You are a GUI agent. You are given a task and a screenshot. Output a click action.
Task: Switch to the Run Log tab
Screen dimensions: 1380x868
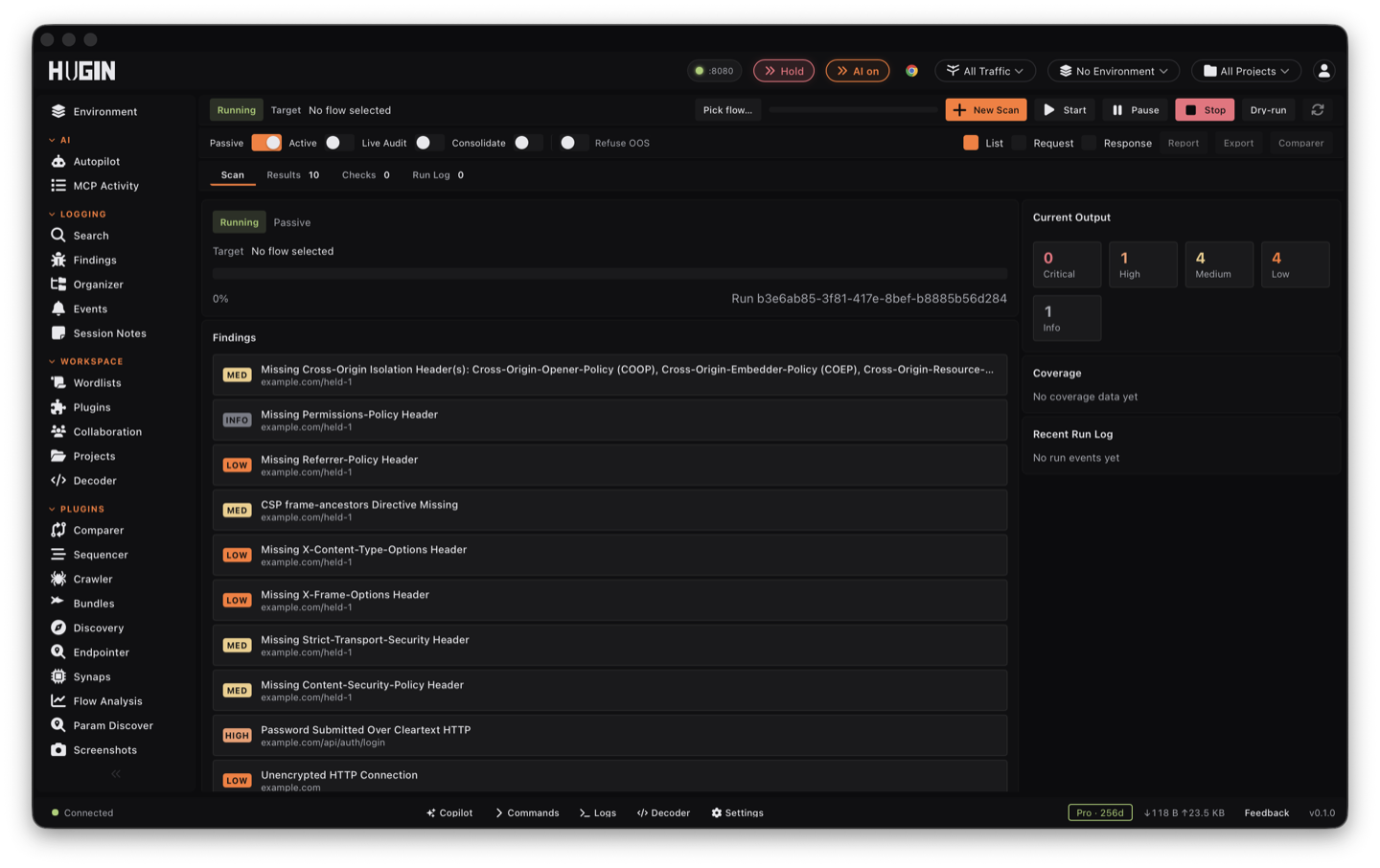(x=438, y=175)
